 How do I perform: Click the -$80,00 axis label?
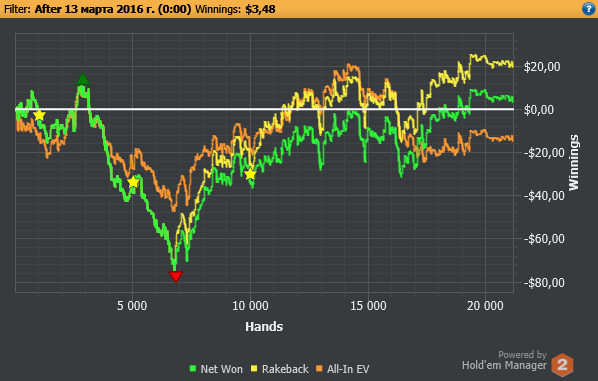[x=544, y=283]
